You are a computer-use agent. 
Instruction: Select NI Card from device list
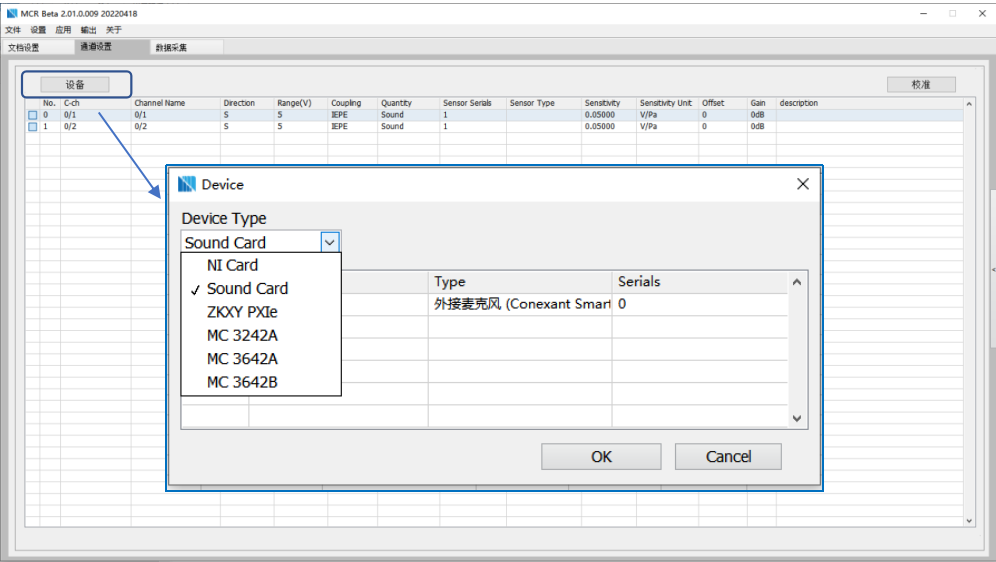(232, 265)
